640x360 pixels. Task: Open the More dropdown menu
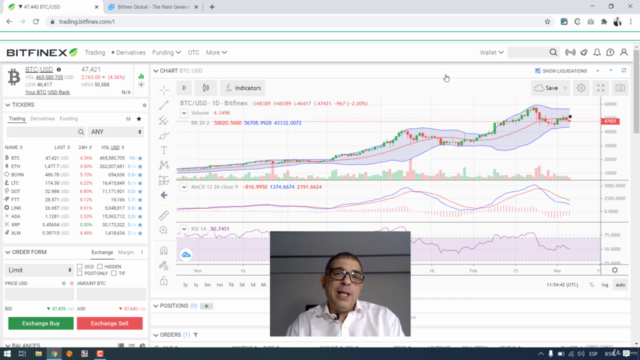[x=216, y=52]
